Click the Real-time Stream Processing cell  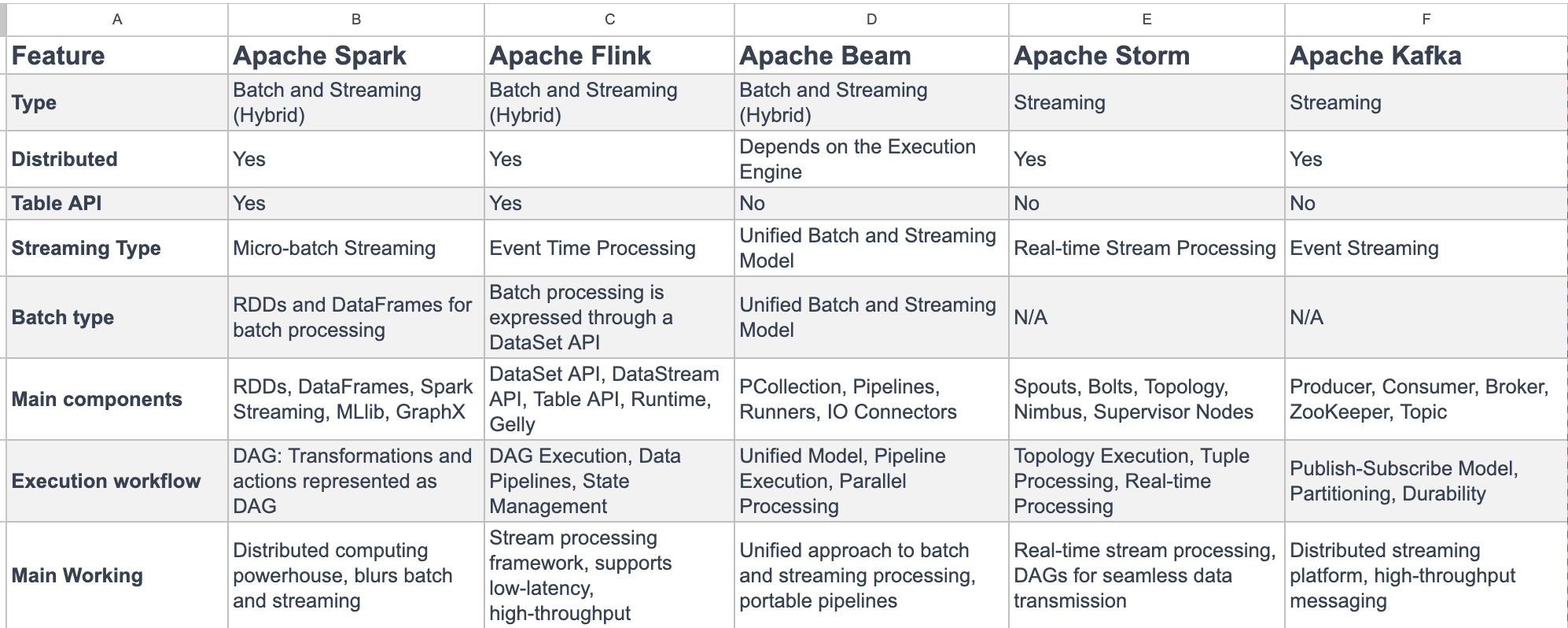click(x=1147, y=248)
